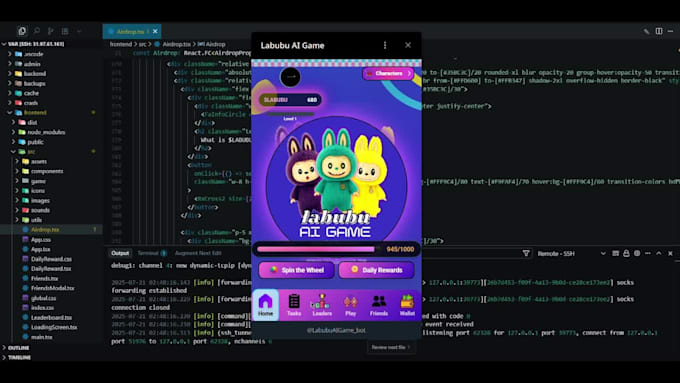Open the three-dot menu in Labubu AI Game window
This screenshot has height=383, width=680.
point(385,45)
